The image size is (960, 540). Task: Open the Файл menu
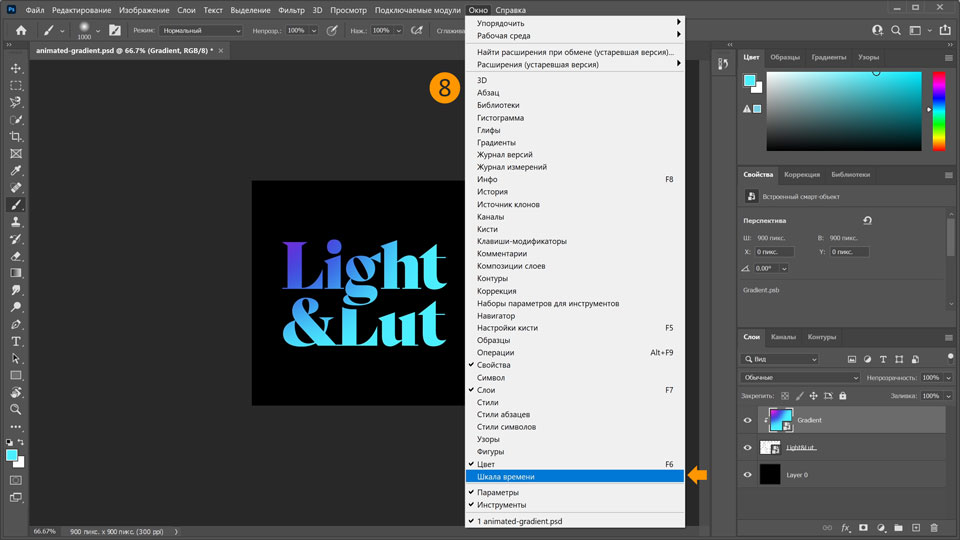34,10
